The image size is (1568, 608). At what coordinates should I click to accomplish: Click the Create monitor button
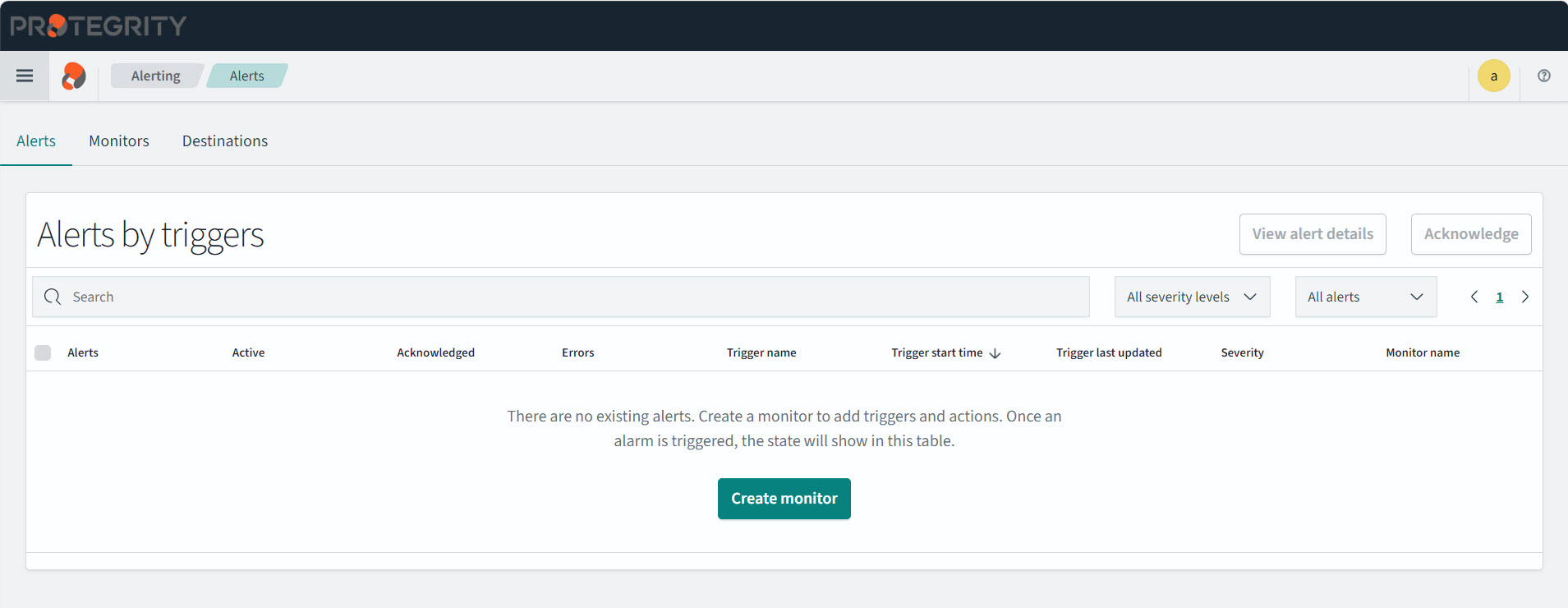(784, 499)
